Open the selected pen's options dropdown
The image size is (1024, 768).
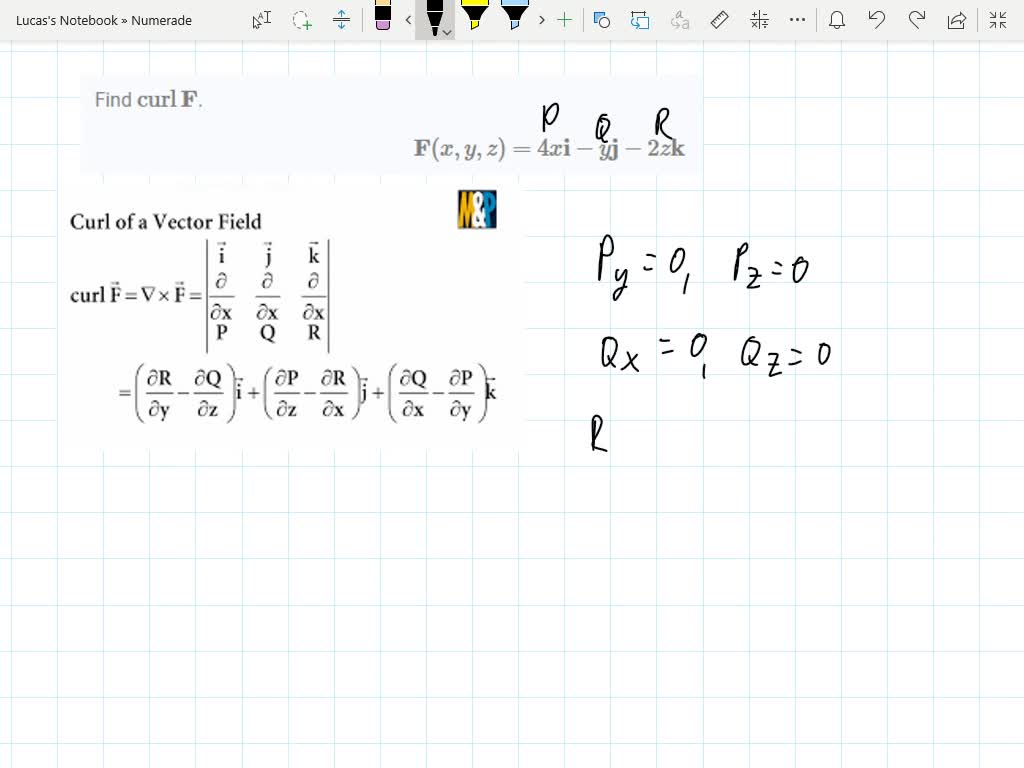coord(447,32)
